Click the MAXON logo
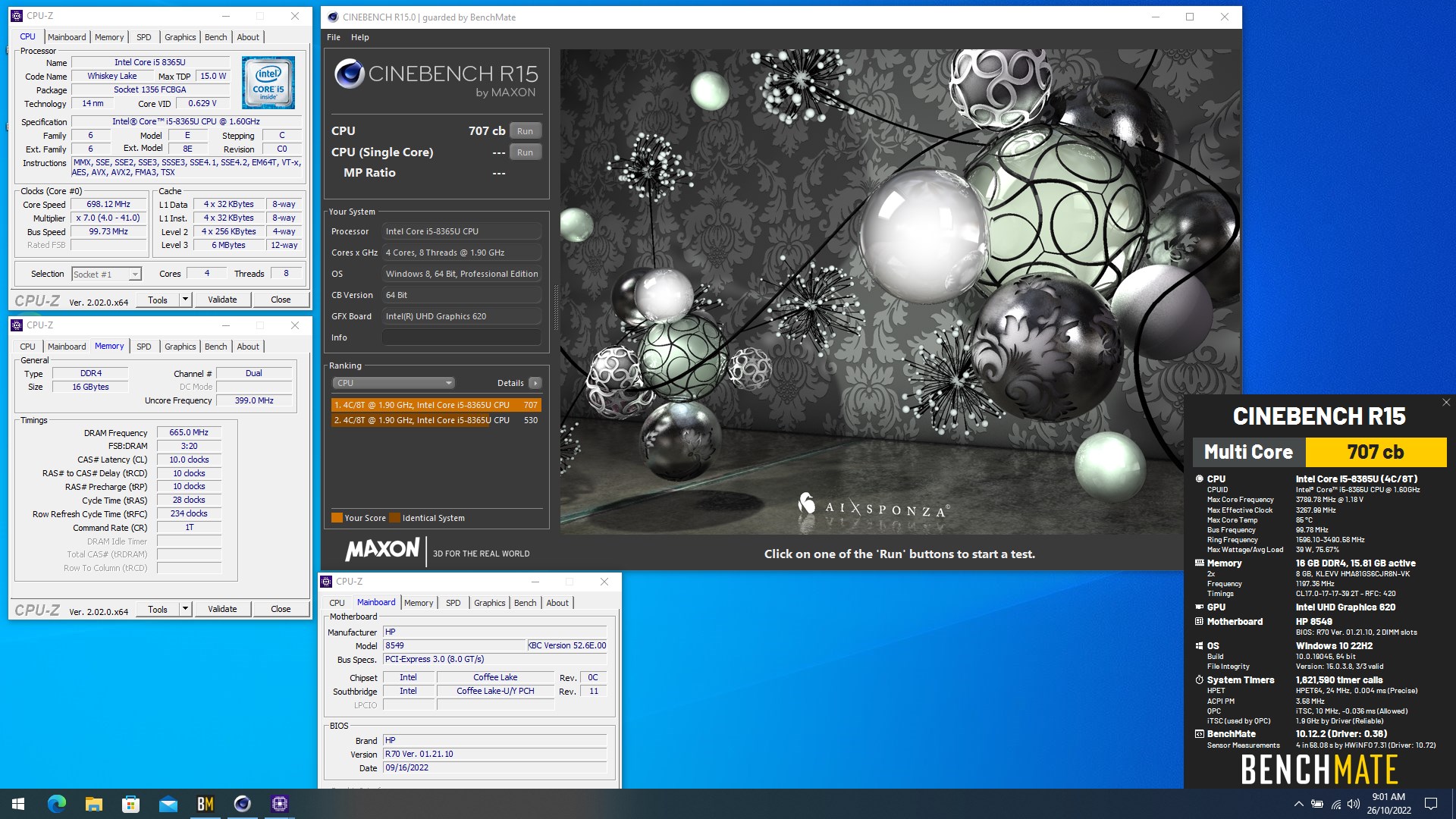1456x819 pixels. (382, 549)
